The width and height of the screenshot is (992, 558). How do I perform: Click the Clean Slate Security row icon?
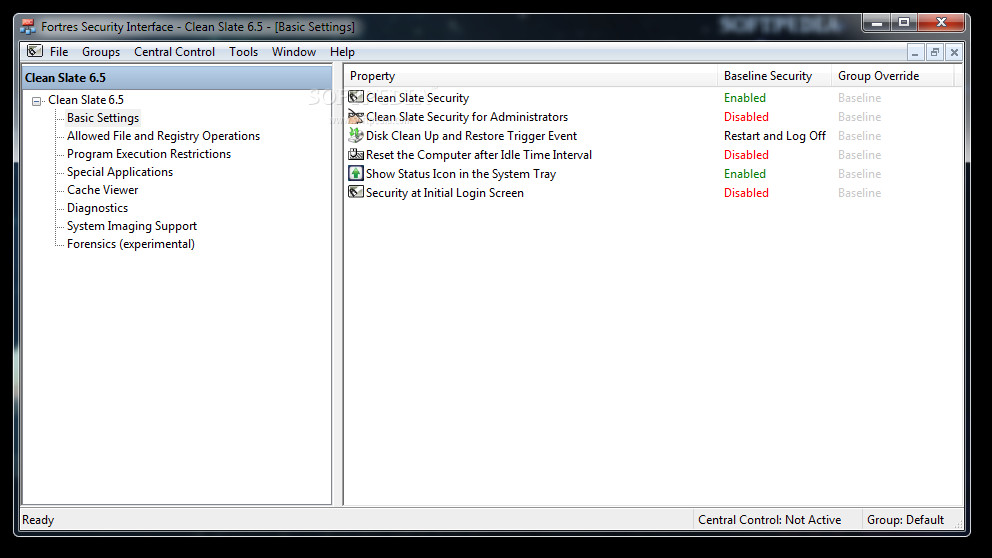[x=356, y=97]
